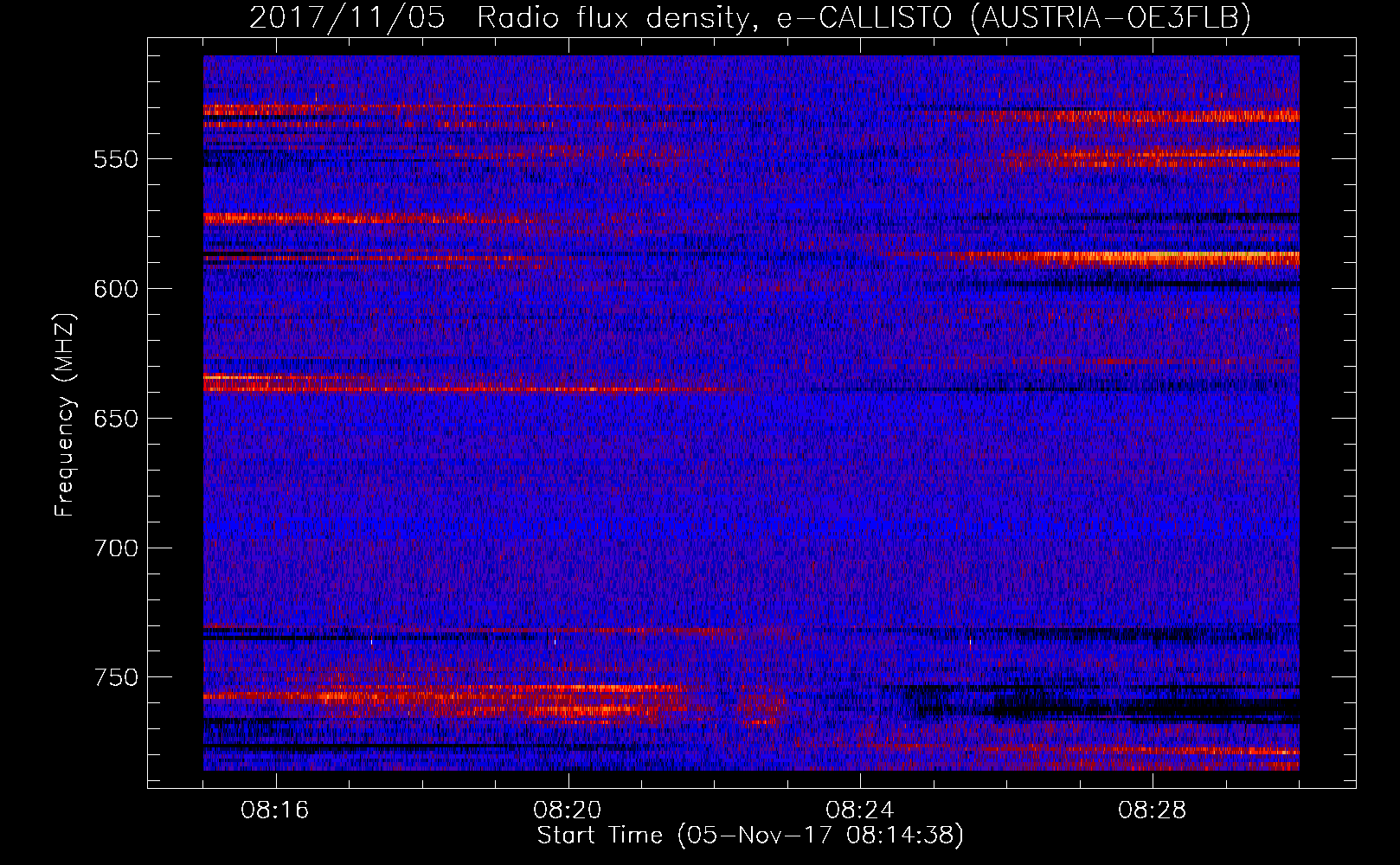Click the '700' frequency tick label
The height and width of the screenshot is (865, 1400).
click(116, 548)
